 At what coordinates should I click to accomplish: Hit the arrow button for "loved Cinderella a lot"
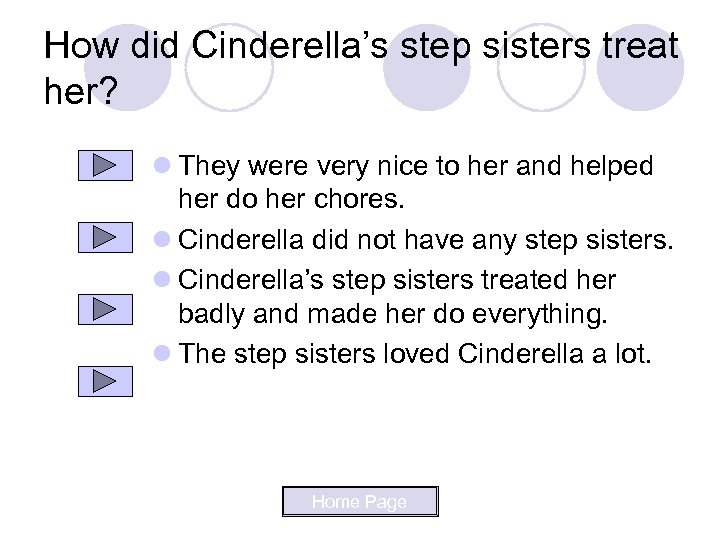click(x=104, y=380)
